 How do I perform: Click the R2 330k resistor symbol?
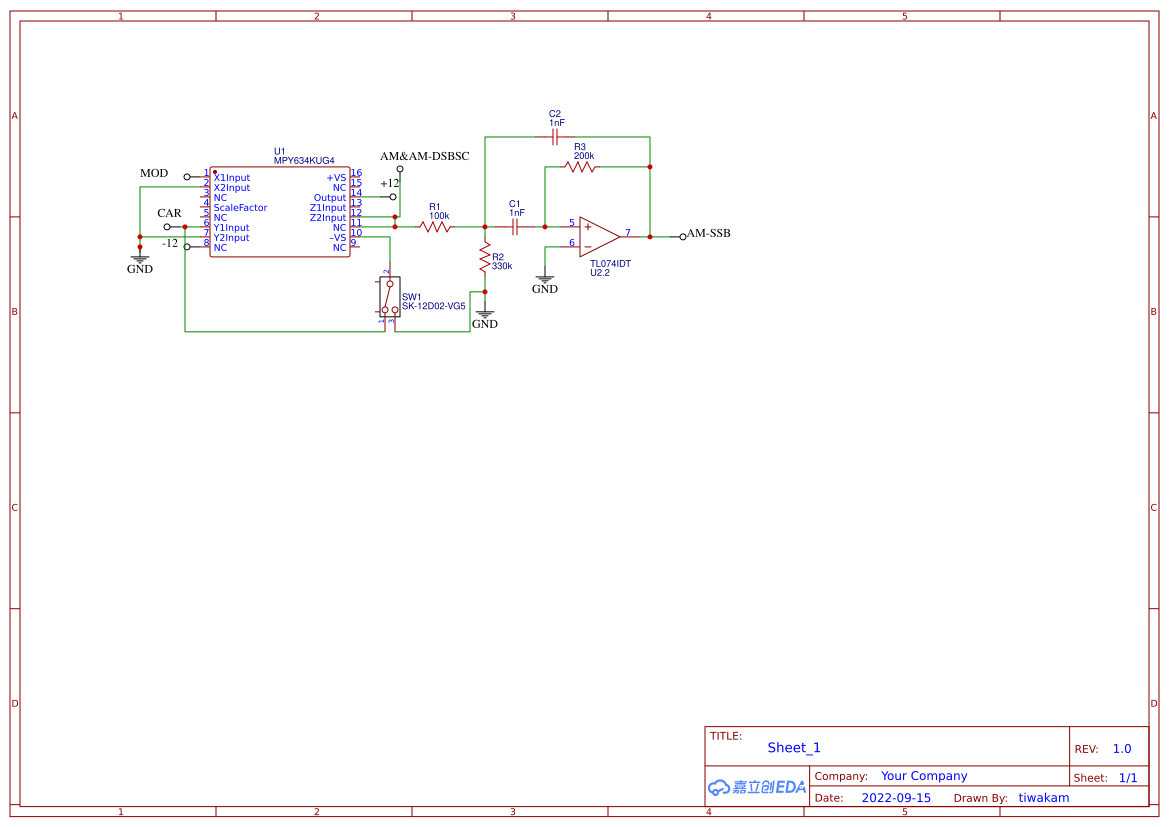pyautogui.click(x=485, y=260)
